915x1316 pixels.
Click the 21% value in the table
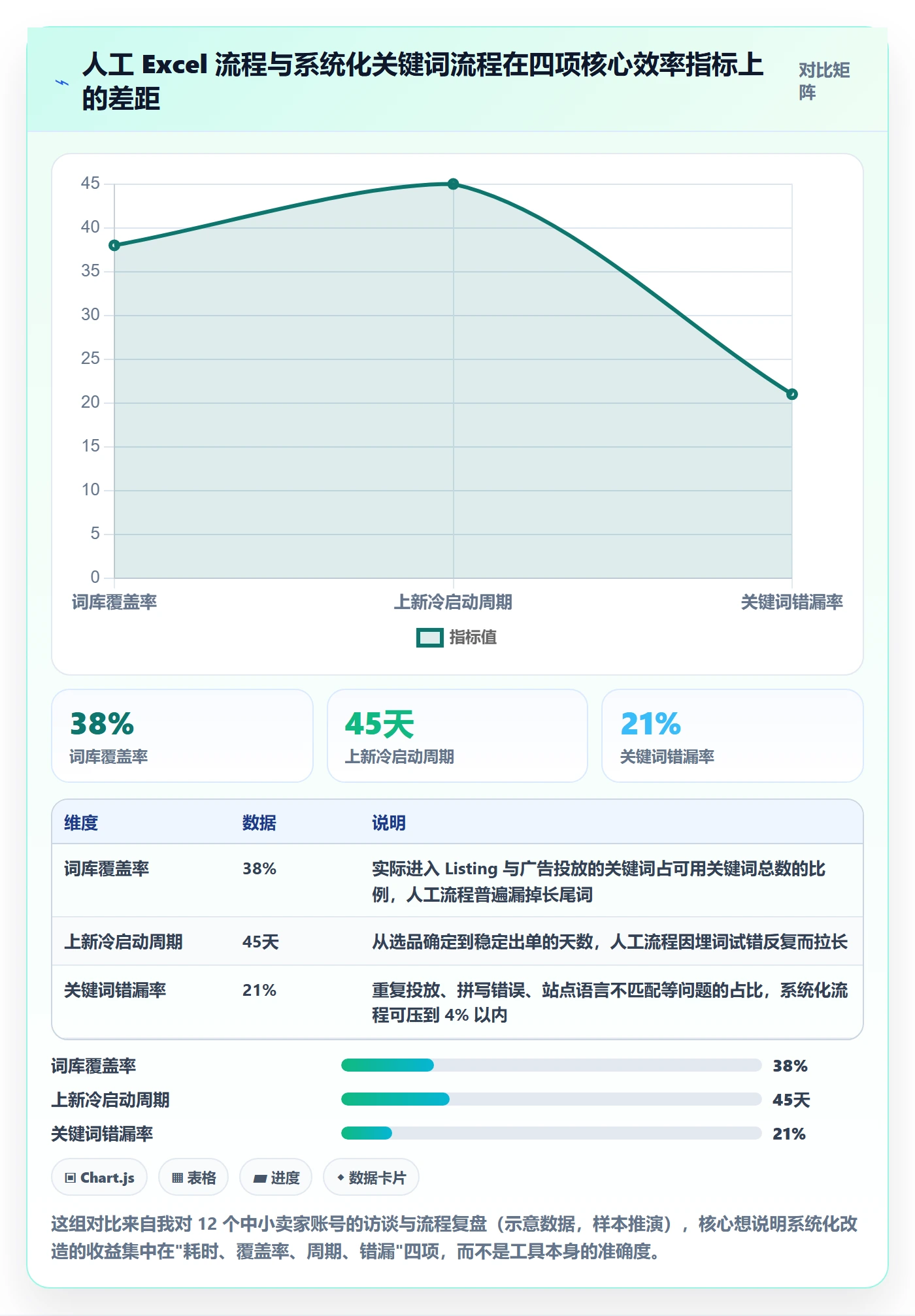(259, 991)
